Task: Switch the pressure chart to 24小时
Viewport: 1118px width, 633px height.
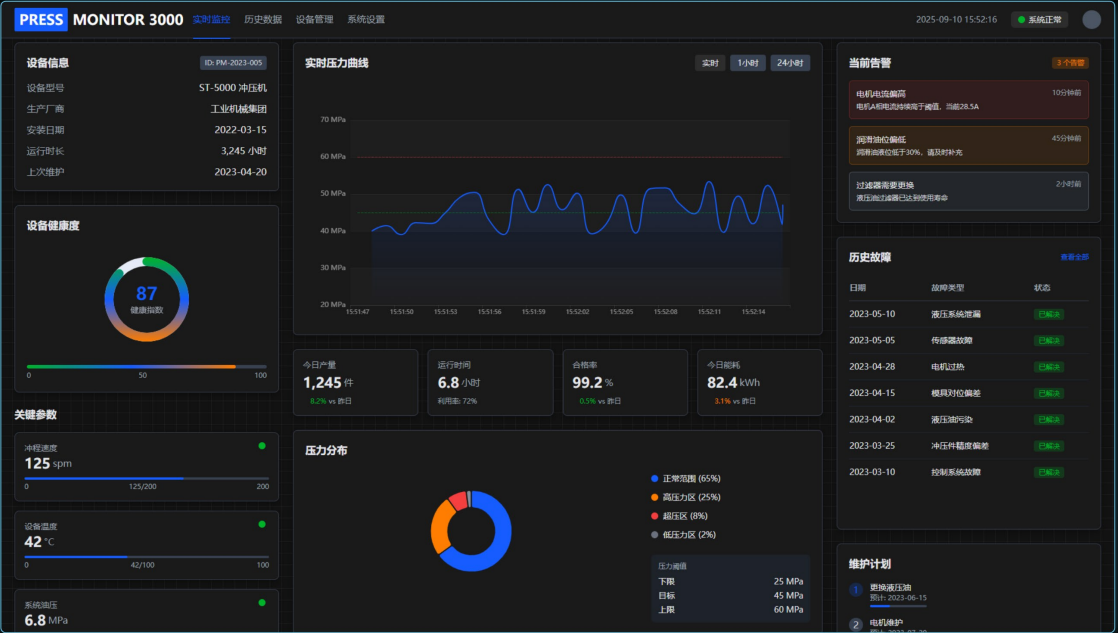Action: 789,63
